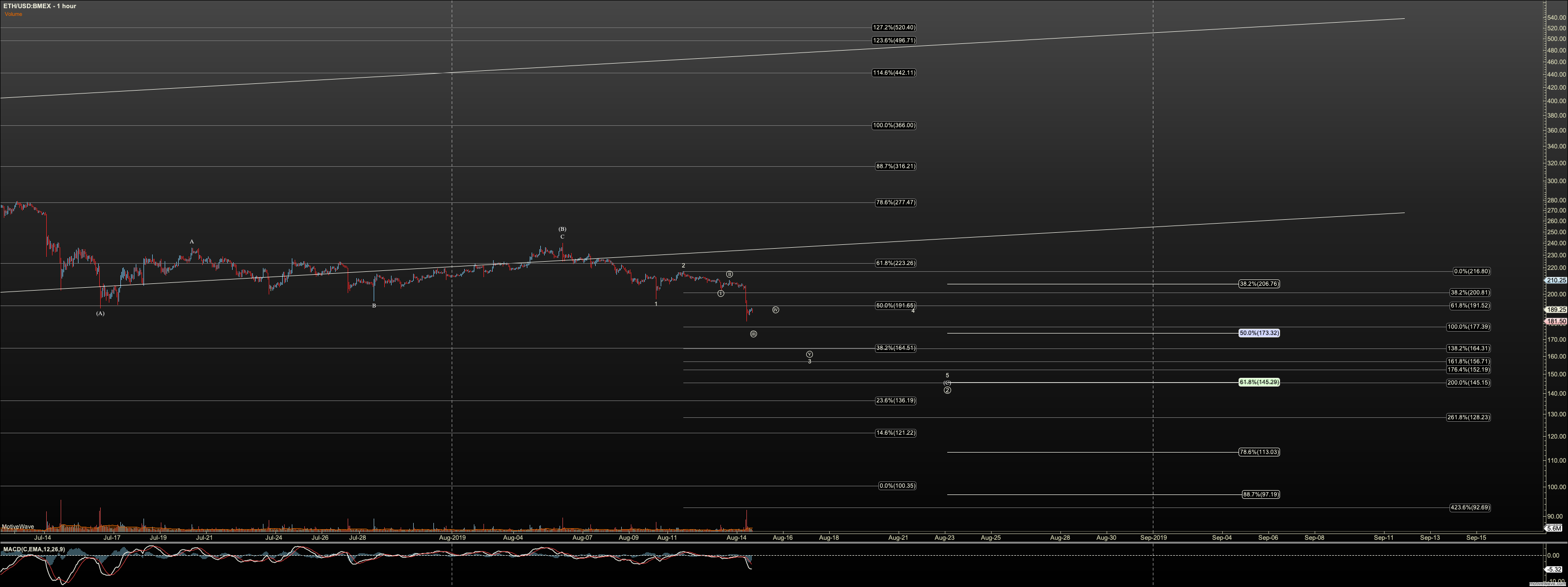
Task: Select the circled 2 wave label
Action: coord(947,390)
